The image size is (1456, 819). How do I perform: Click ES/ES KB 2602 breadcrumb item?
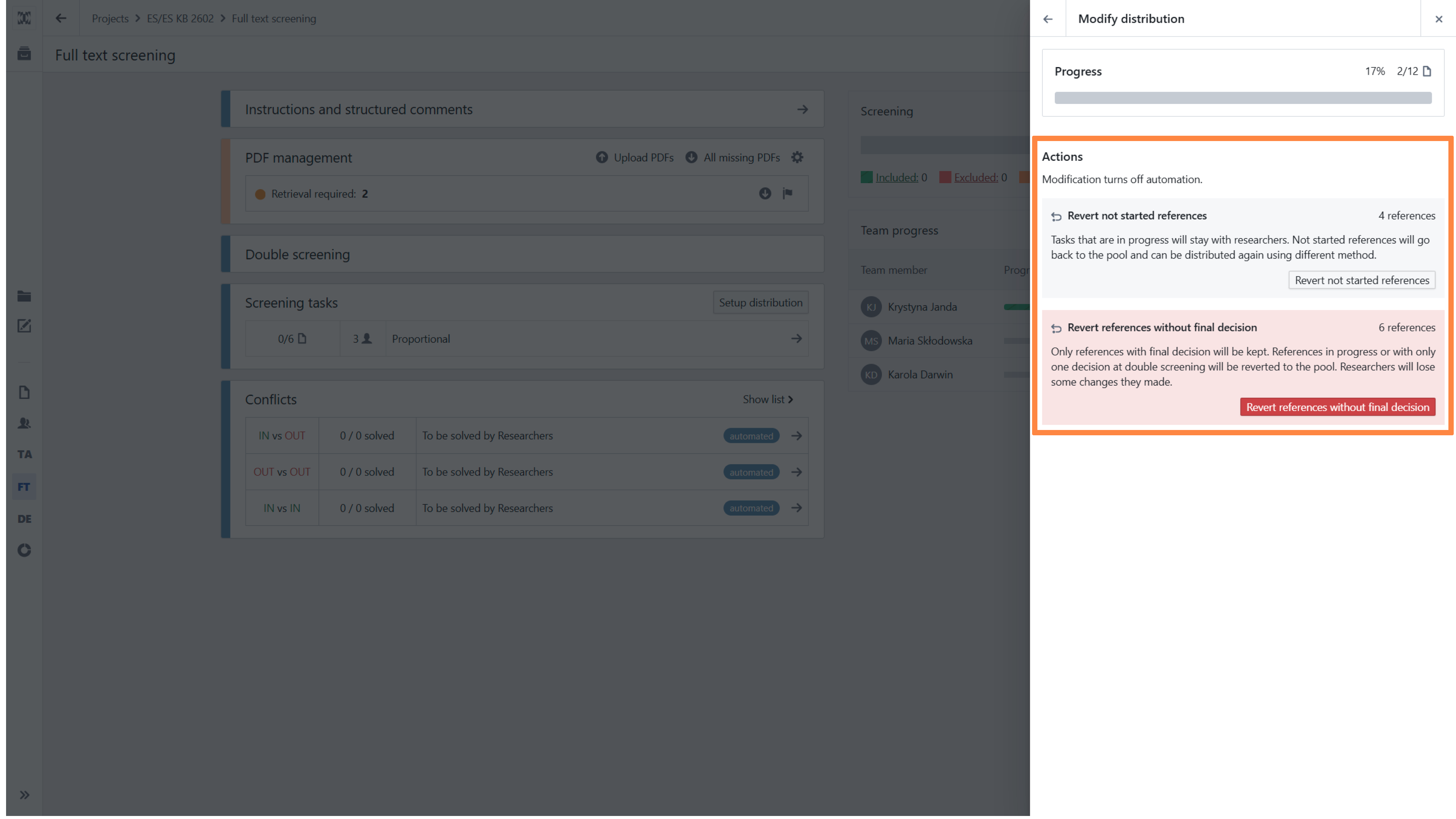[x=180, y=18]
